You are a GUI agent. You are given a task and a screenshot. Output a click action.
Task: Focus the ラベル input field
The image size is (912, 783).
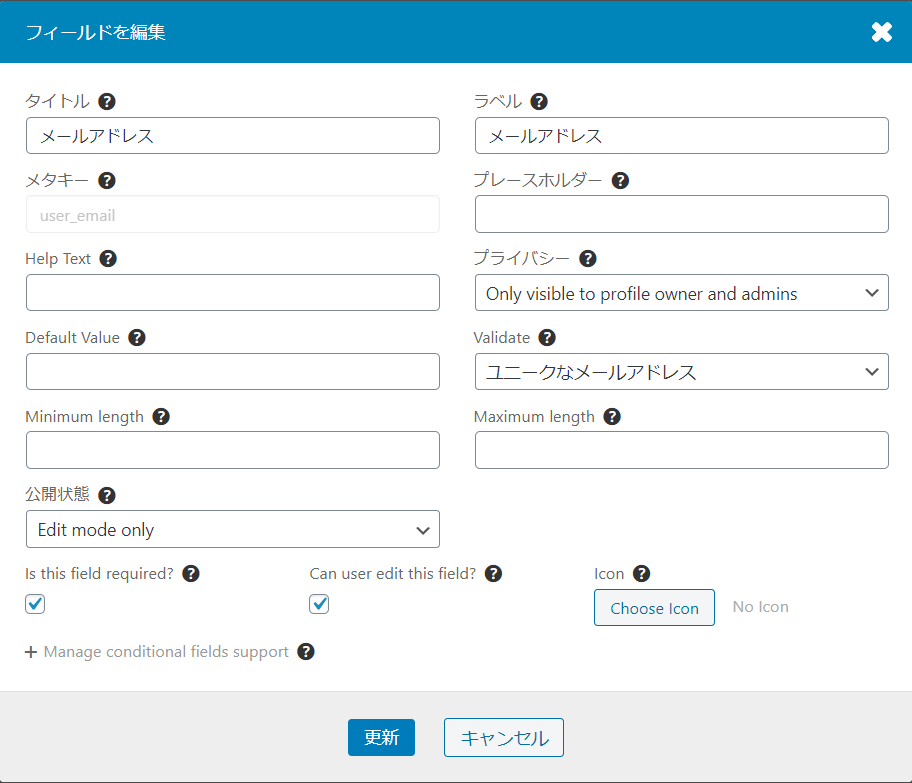pos(682,136)
